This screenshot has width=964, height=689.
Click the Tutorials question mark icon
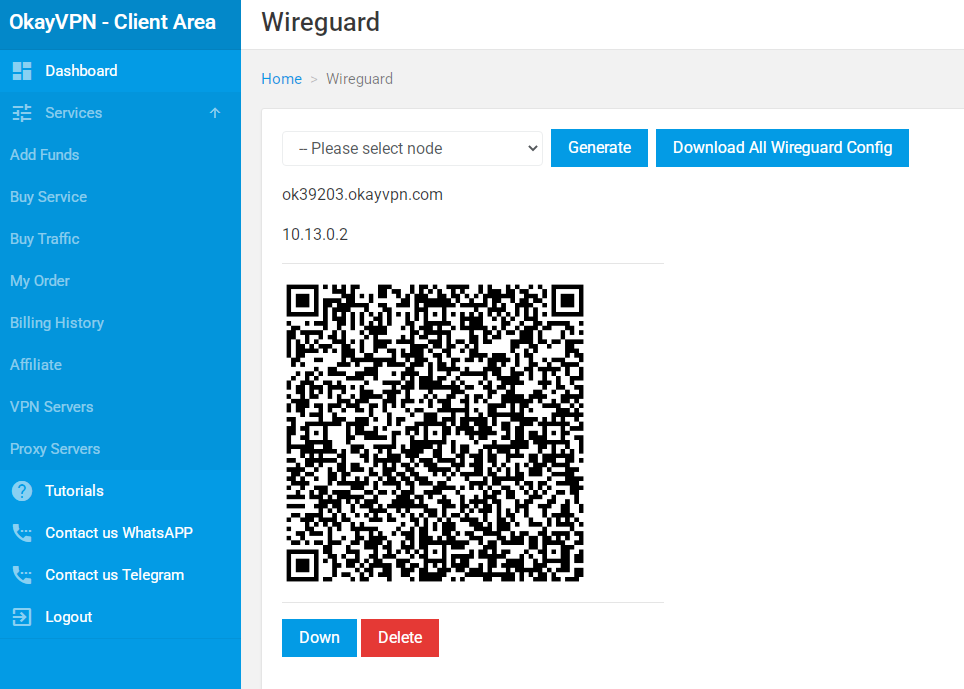click(x=21, y=490)
